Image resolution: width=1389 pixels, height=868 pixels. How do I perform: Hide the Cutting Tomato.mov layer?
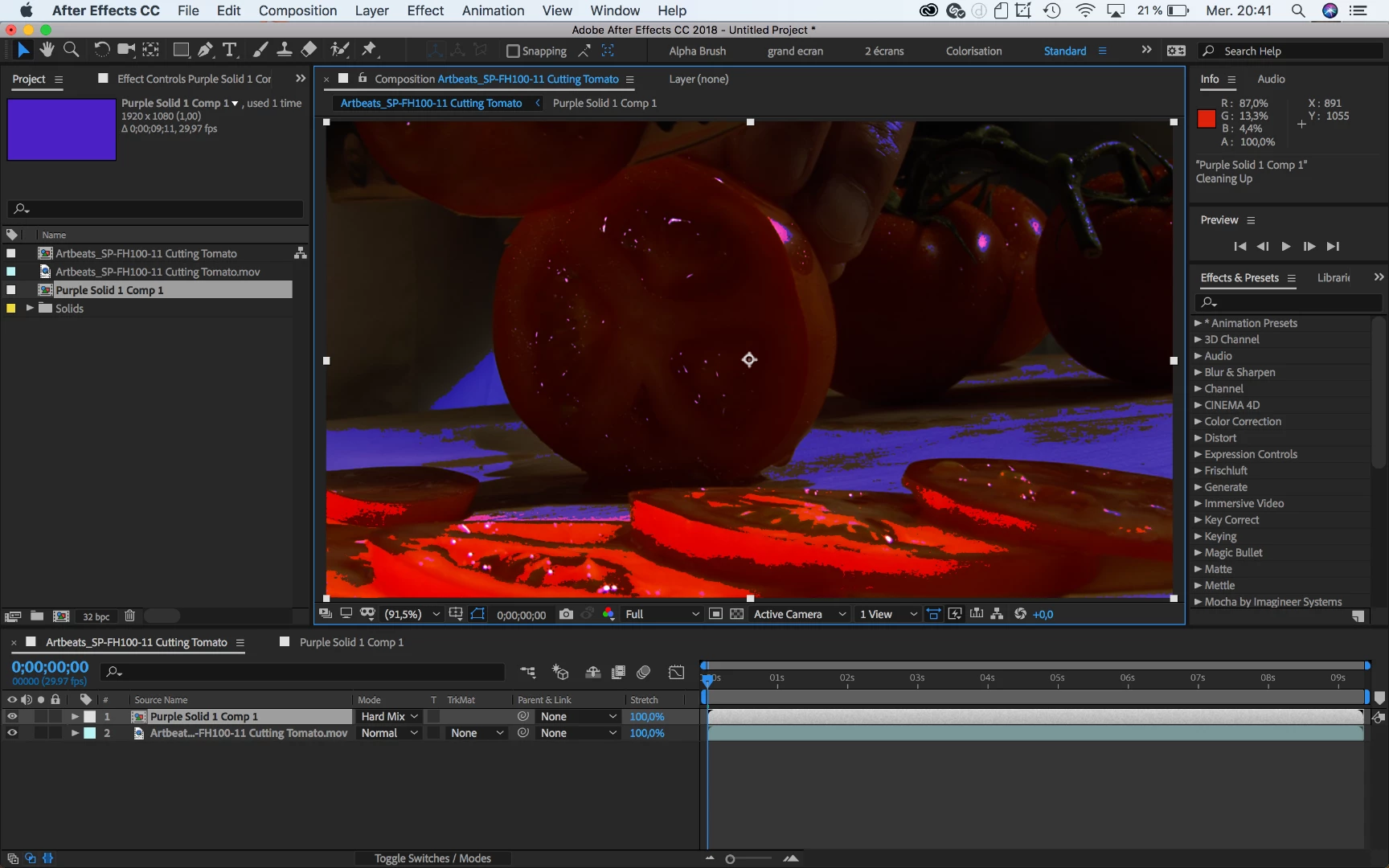(x=12, y=733)
